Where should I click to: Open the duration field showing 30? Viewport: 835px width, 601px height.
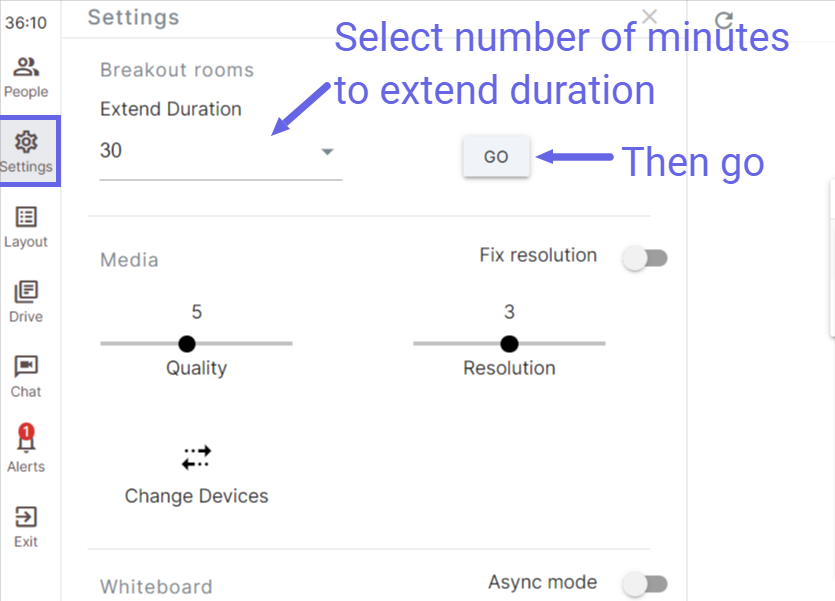tap(221, 152)
